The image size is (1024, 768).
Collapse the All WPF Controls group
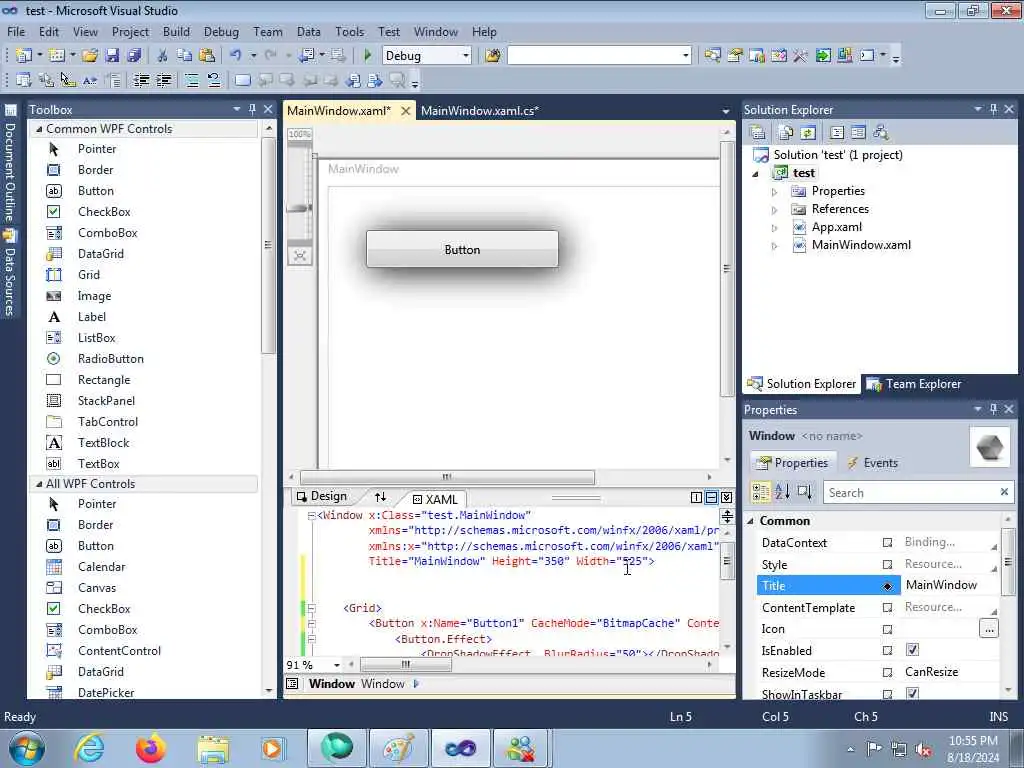click(39, 484)
